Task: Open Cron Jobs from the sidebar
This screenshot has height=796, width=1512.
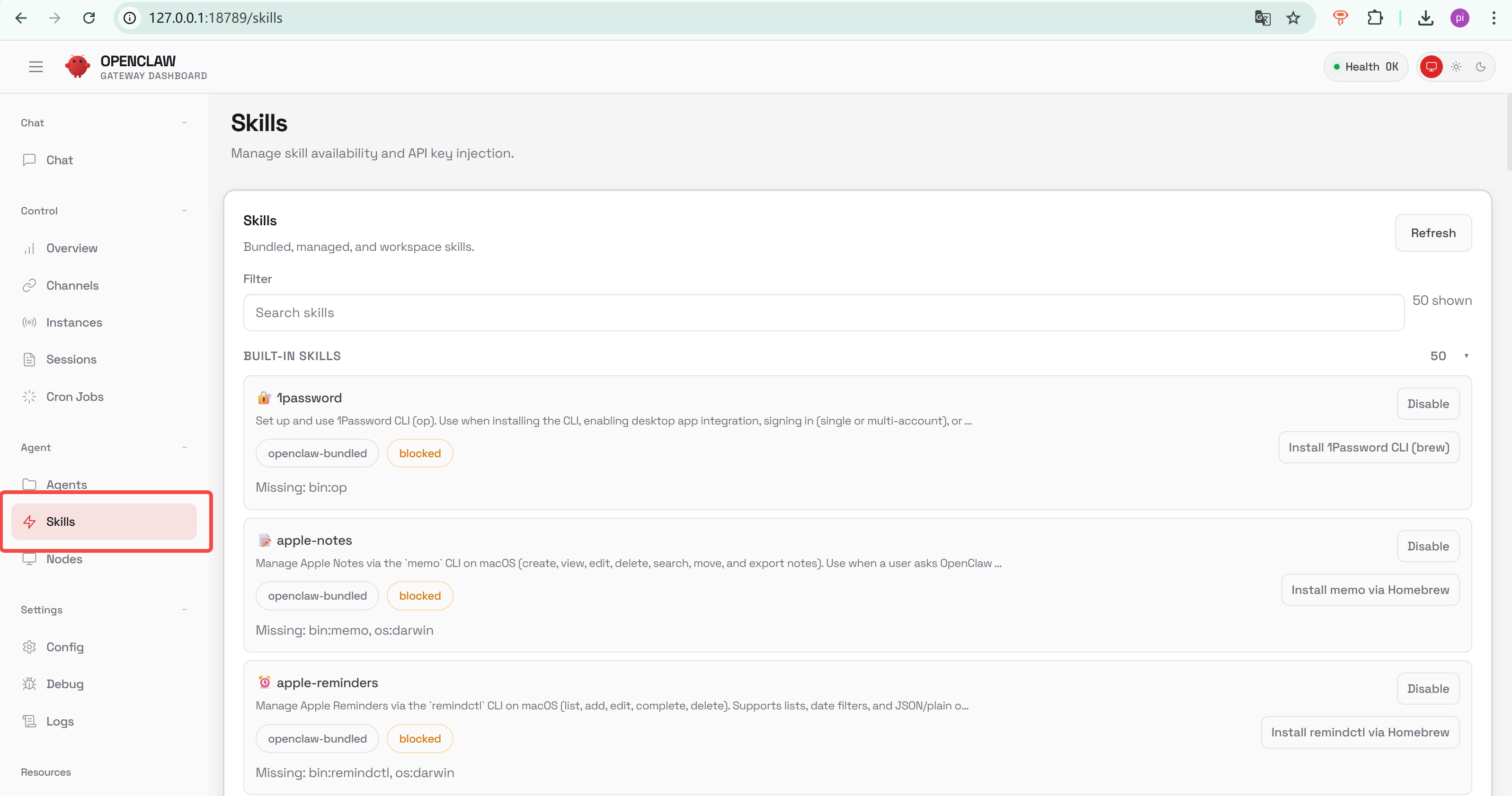Action: [74, 397]
